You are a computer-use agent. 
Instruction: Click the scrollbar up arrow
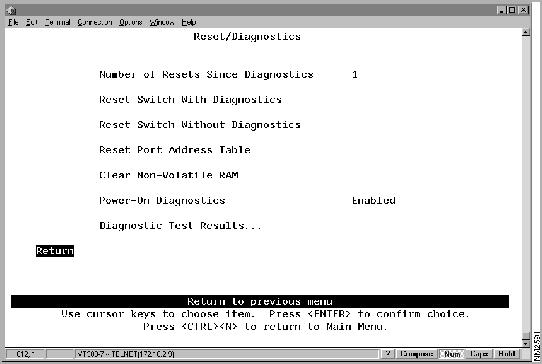coord(526,33)
